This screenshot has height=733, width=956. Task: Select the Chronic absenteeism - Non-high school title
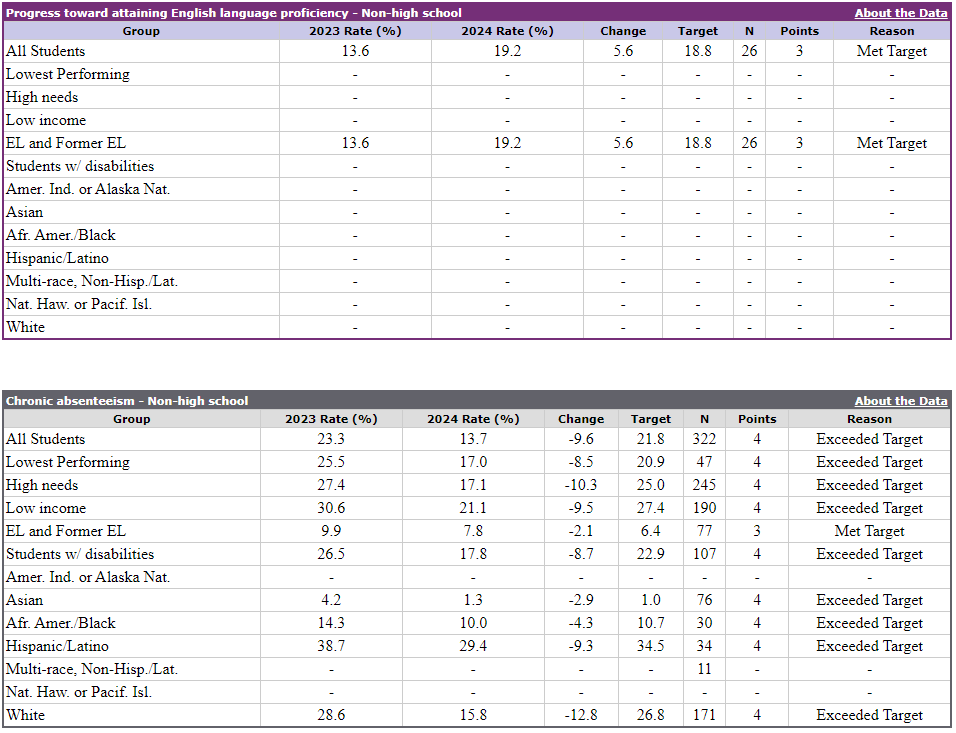point(127,401)
